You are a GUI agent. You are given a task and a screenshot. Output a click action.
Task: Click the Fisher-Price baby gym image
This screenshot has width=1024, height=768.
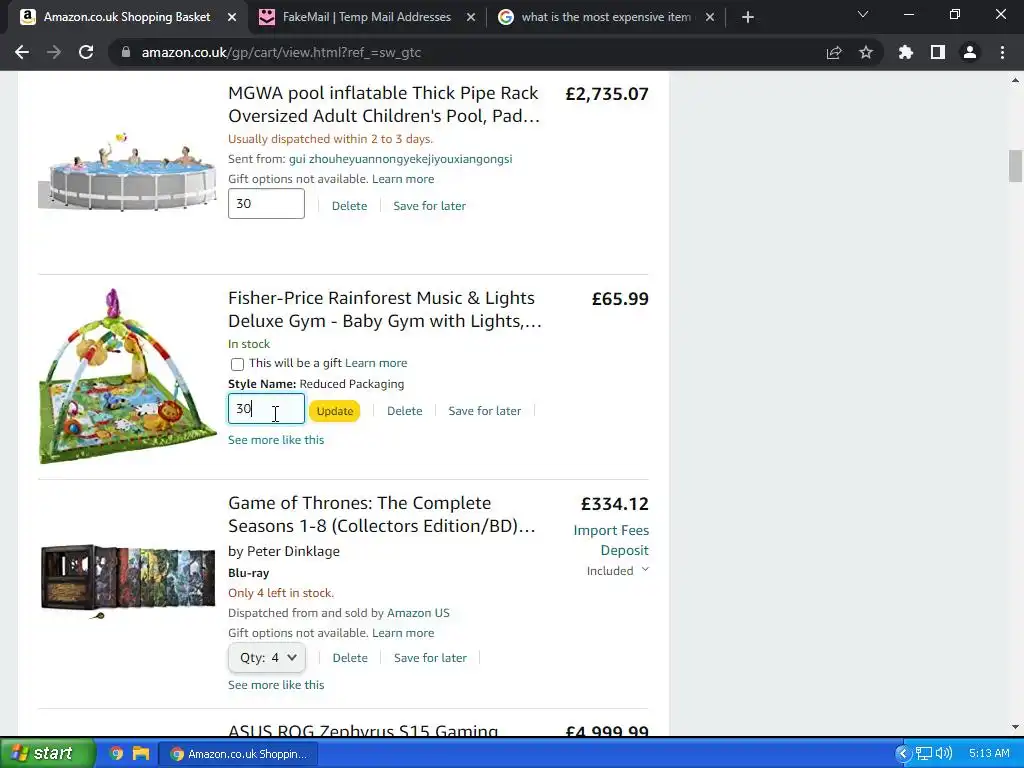pos(128,376)
